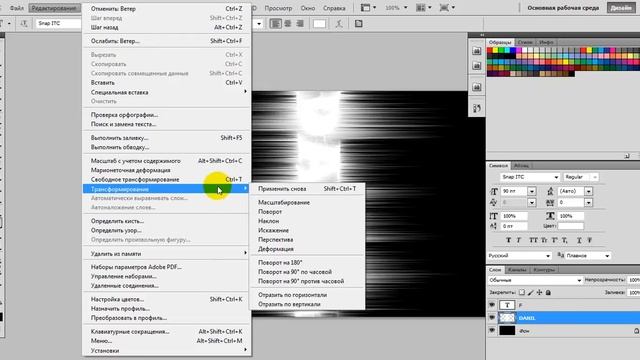Click the leading icon beside (Авто)
The height and width of the screenshot is (360, 640).
[550, 191]
